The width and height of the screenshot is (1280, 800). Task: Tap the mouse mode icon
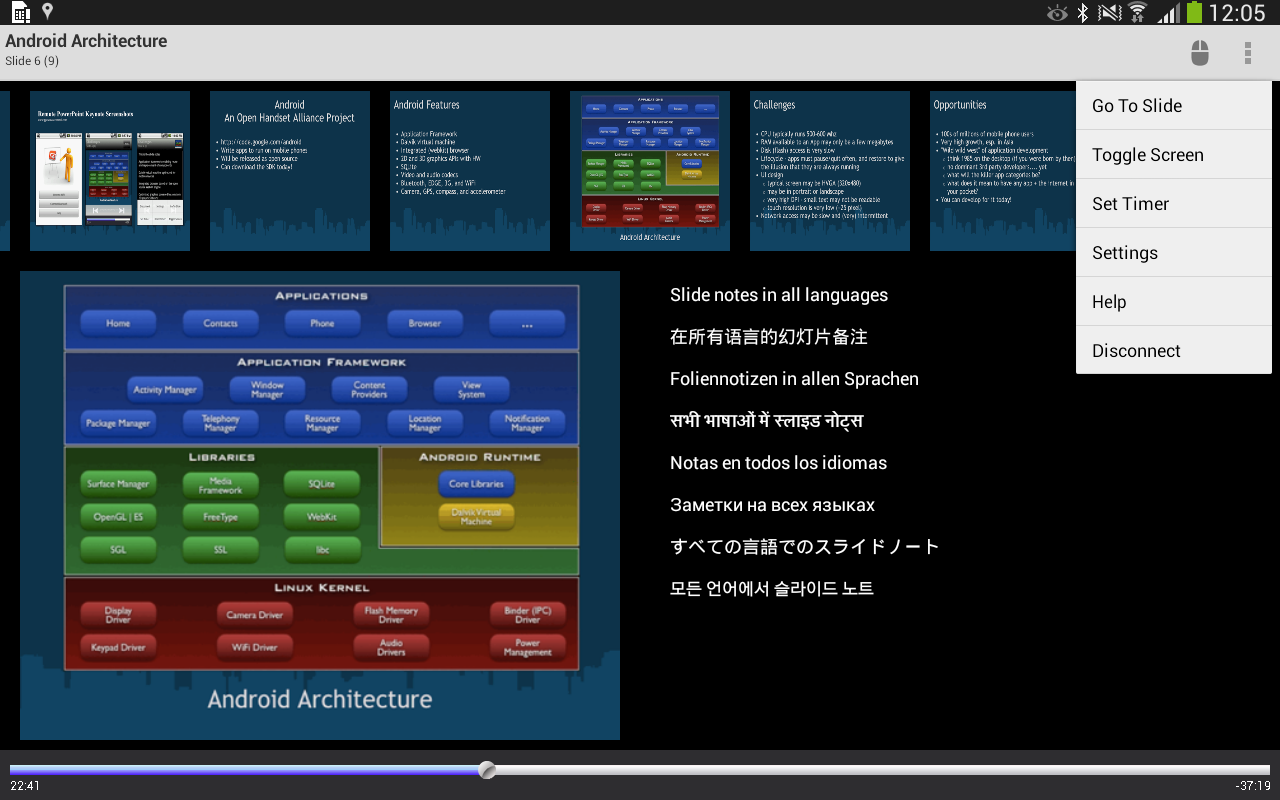(x=1200, y=53)
